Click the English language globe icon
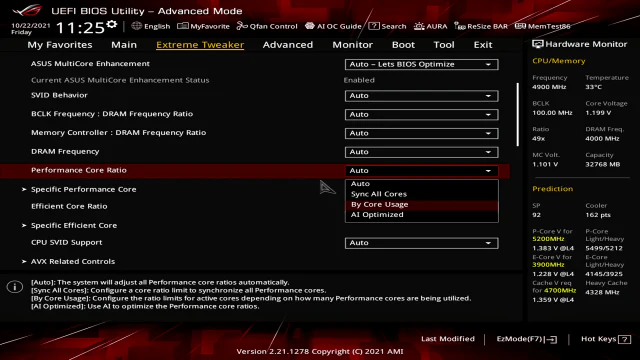Screen dimensions: 640x360 (136, 26)
